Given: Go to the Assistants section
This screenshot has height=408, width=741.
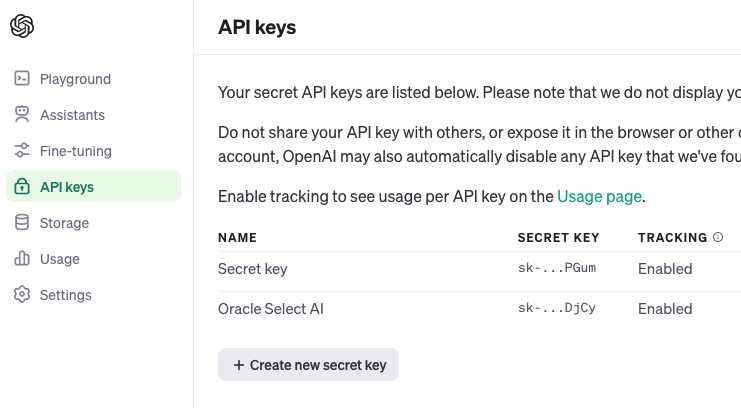Looking at the screenshot, I should pos(72,115).
